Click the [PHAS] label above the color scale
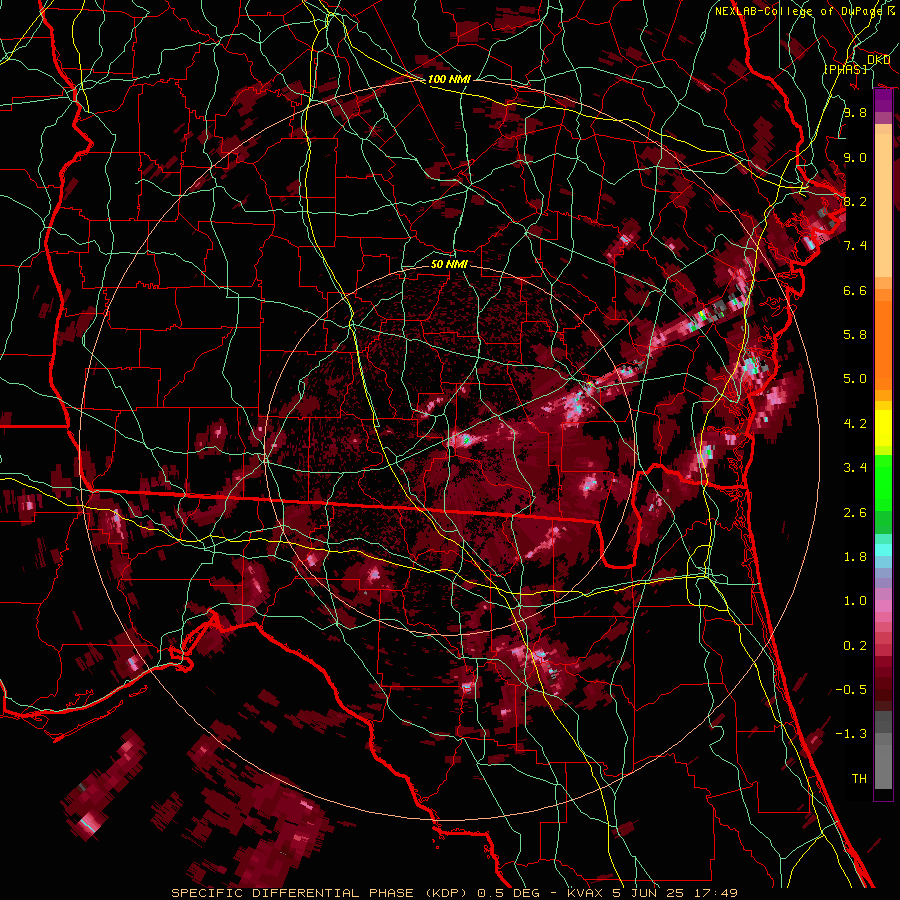Screen dimensions: 900x900 (x=845, y=69)
